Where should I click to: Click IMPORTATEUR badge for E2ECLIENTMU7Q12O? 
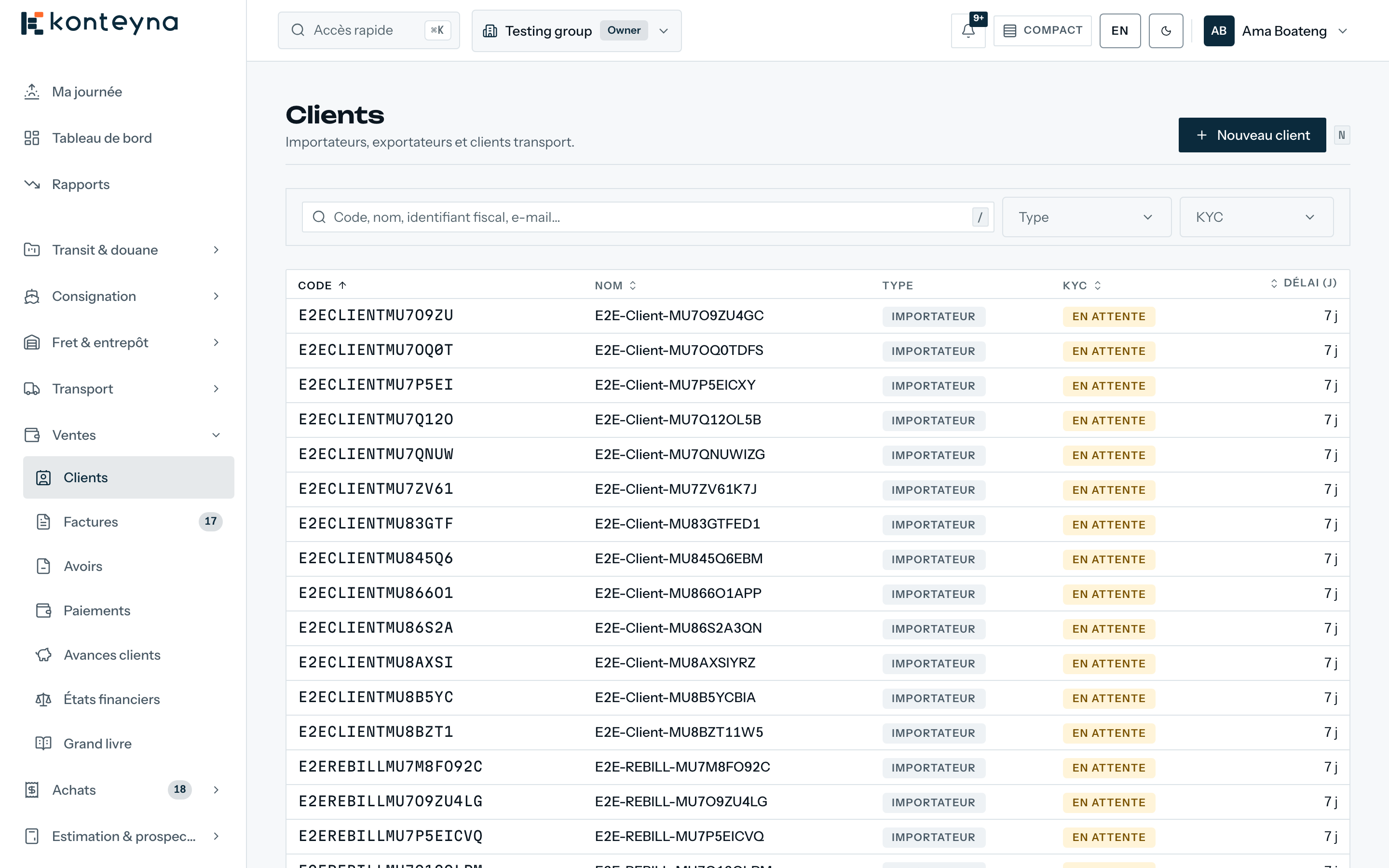click(x=933, y=420)
